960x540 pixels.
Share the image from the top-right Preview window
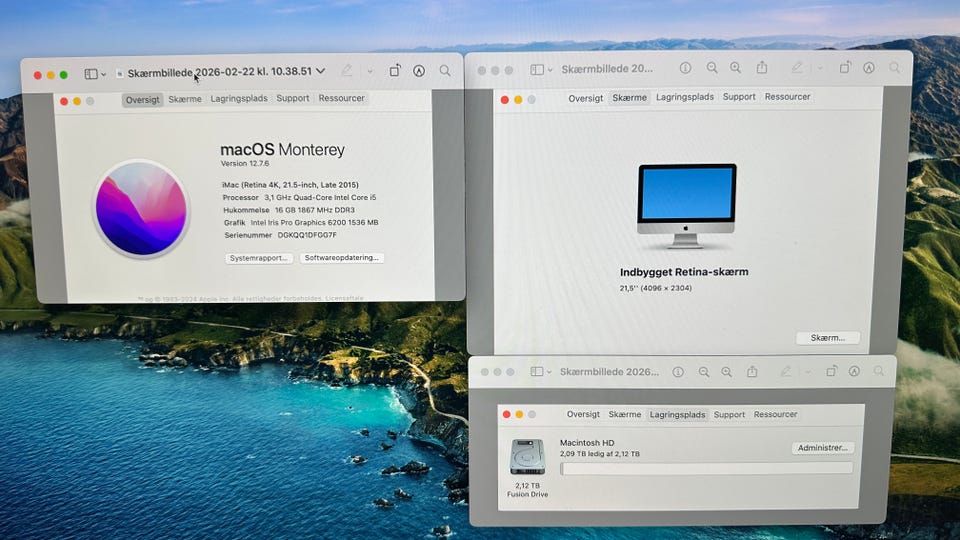coord(762,67)
